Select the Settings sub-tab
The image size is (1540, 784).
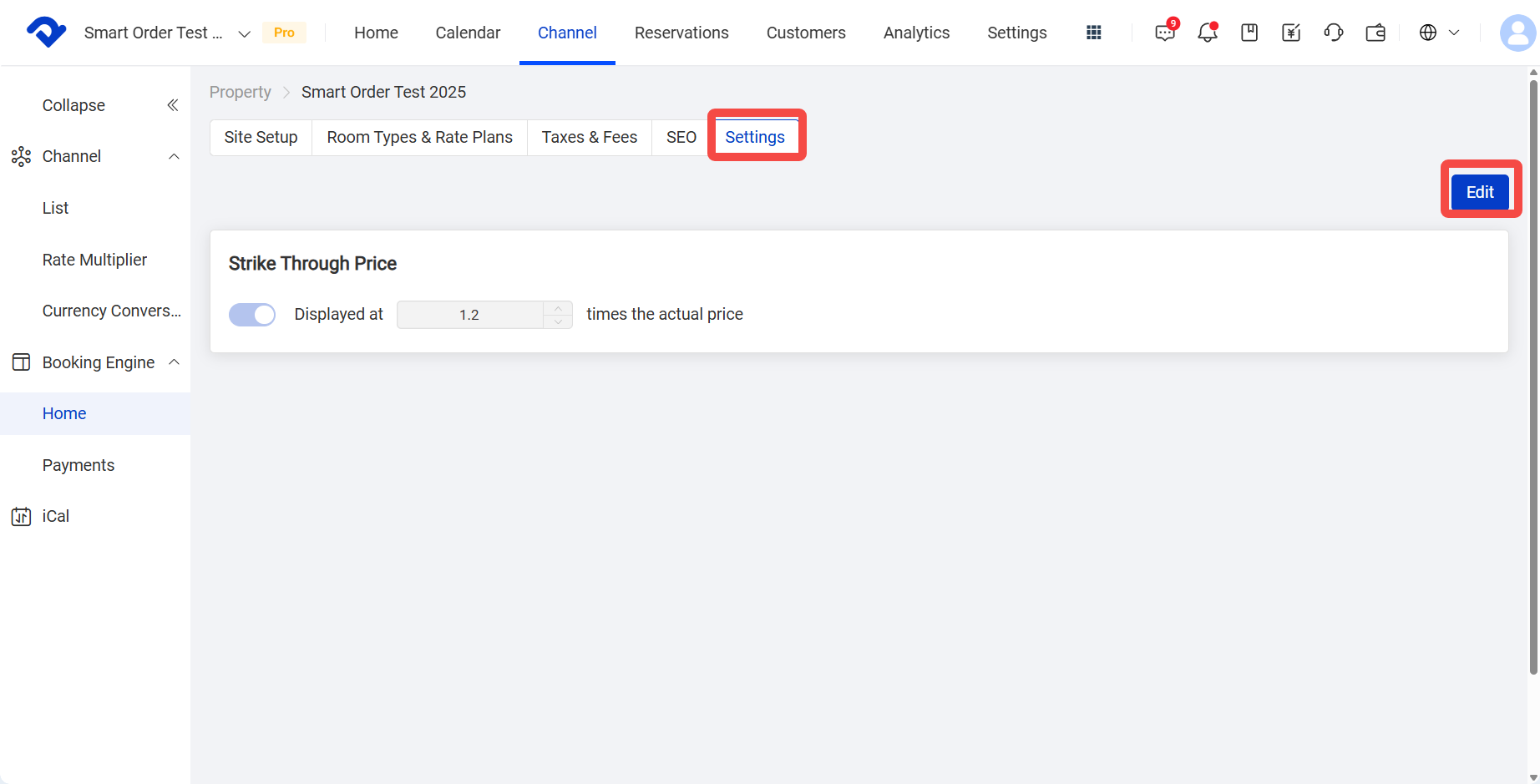755,137
